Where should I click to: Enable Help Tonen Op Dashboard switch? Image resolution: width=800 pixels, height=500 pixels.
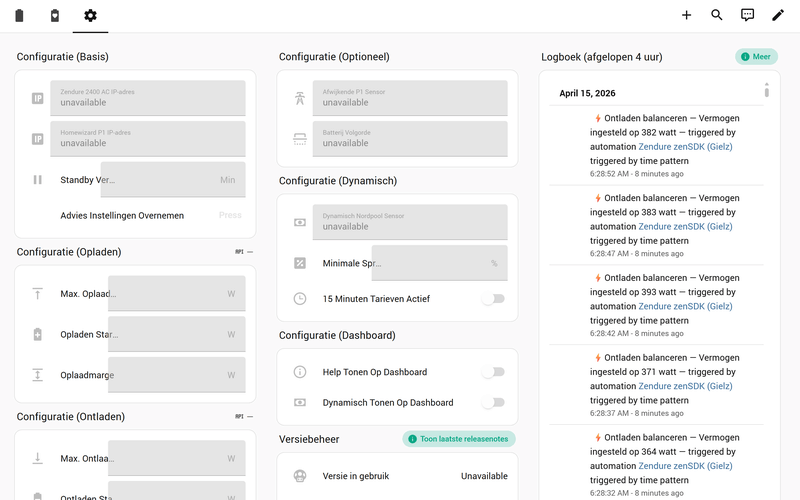(x=492, y=372)
